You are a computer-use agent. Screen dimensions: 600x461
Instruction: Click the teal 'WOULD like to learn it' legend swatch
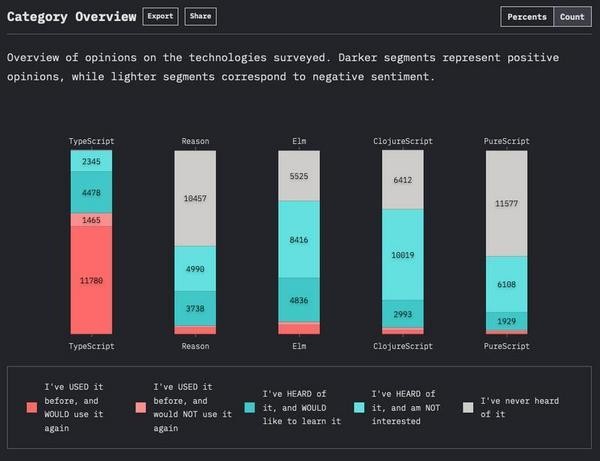point(250,407)
